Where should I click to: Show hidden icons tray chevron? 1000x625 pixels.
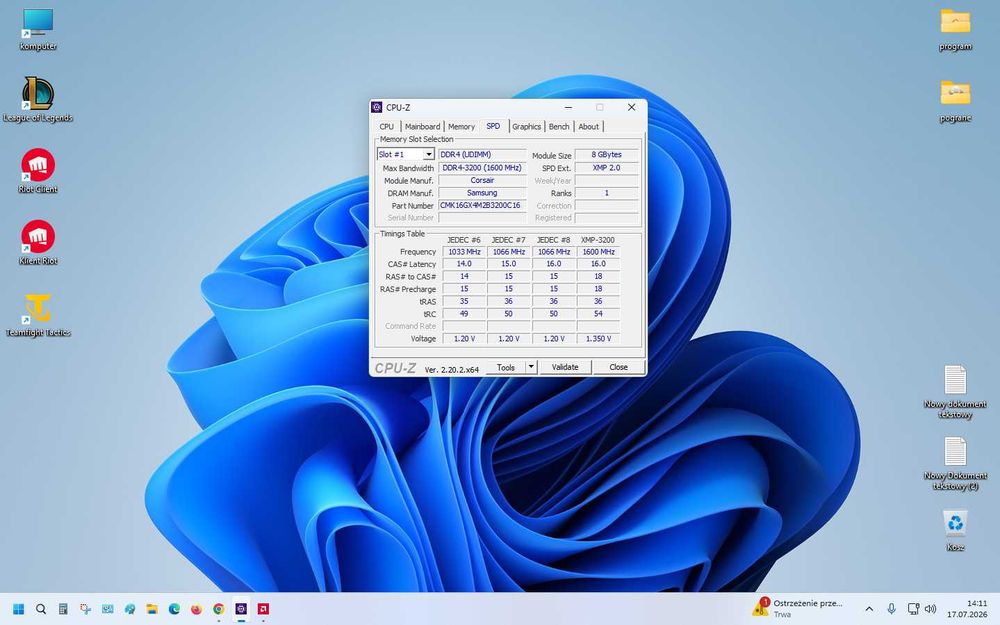click(x=869, y=609)
